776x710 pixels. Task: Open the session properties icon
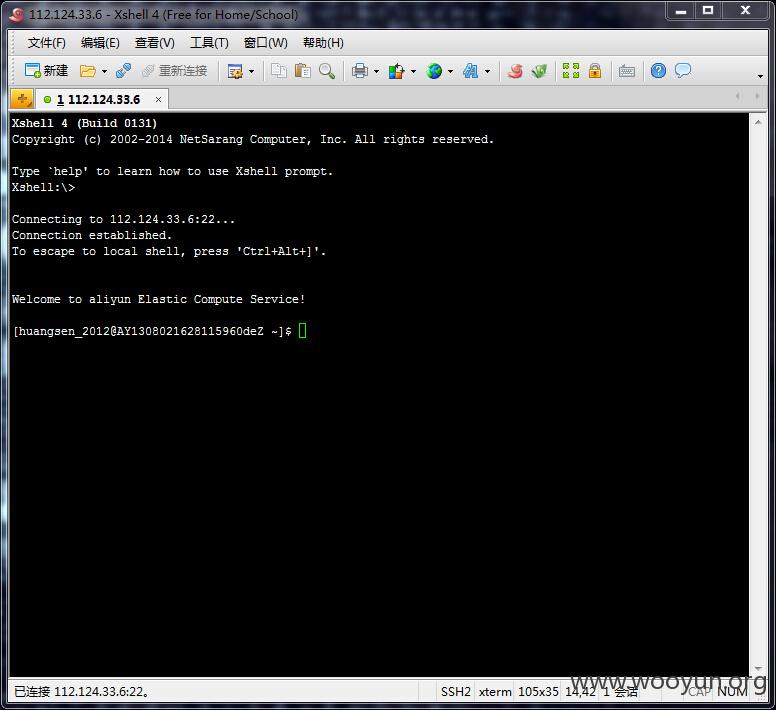[x=235, y=71]
